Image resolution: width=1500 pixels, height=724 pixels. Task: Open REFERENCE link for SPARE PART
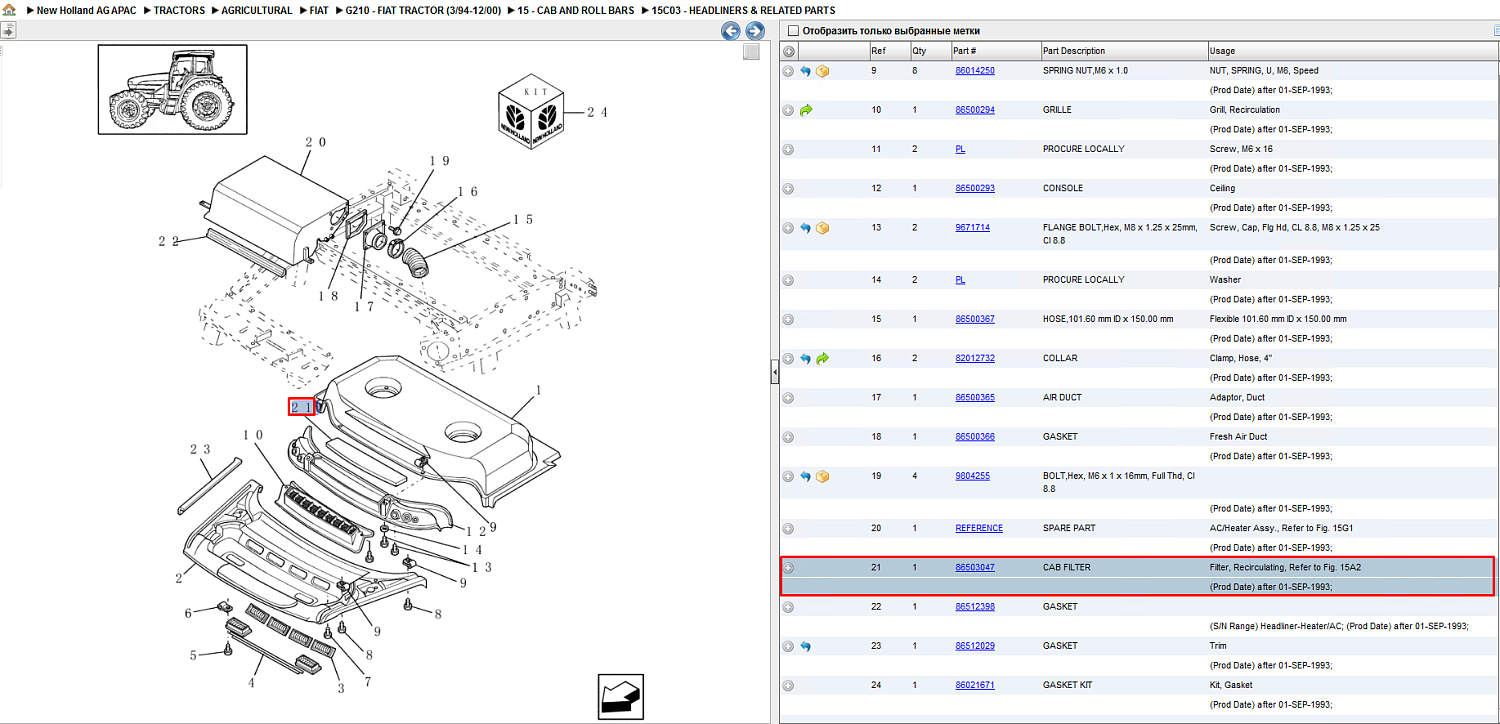tap(979, 528)
